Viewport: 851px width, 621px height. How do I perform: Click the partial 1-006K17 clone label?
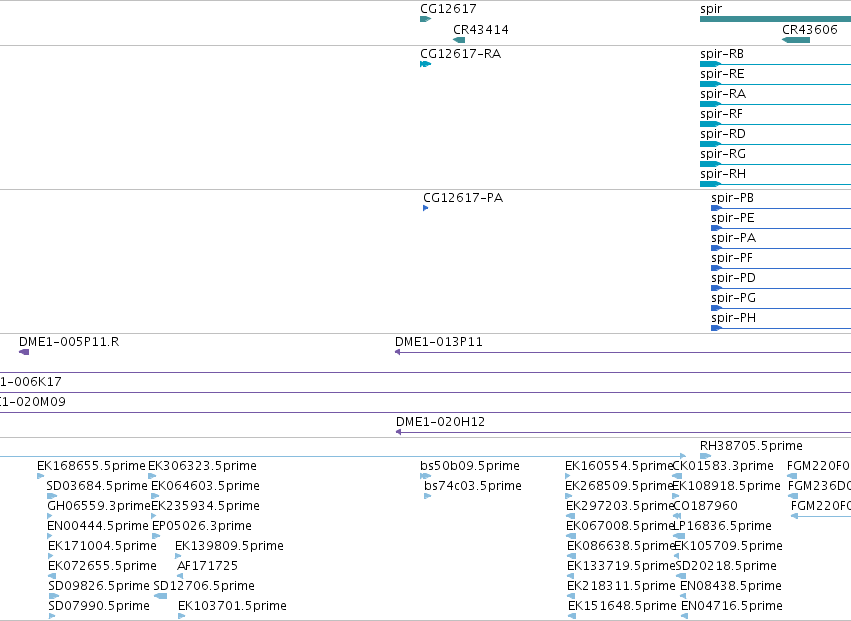[31, 382]
